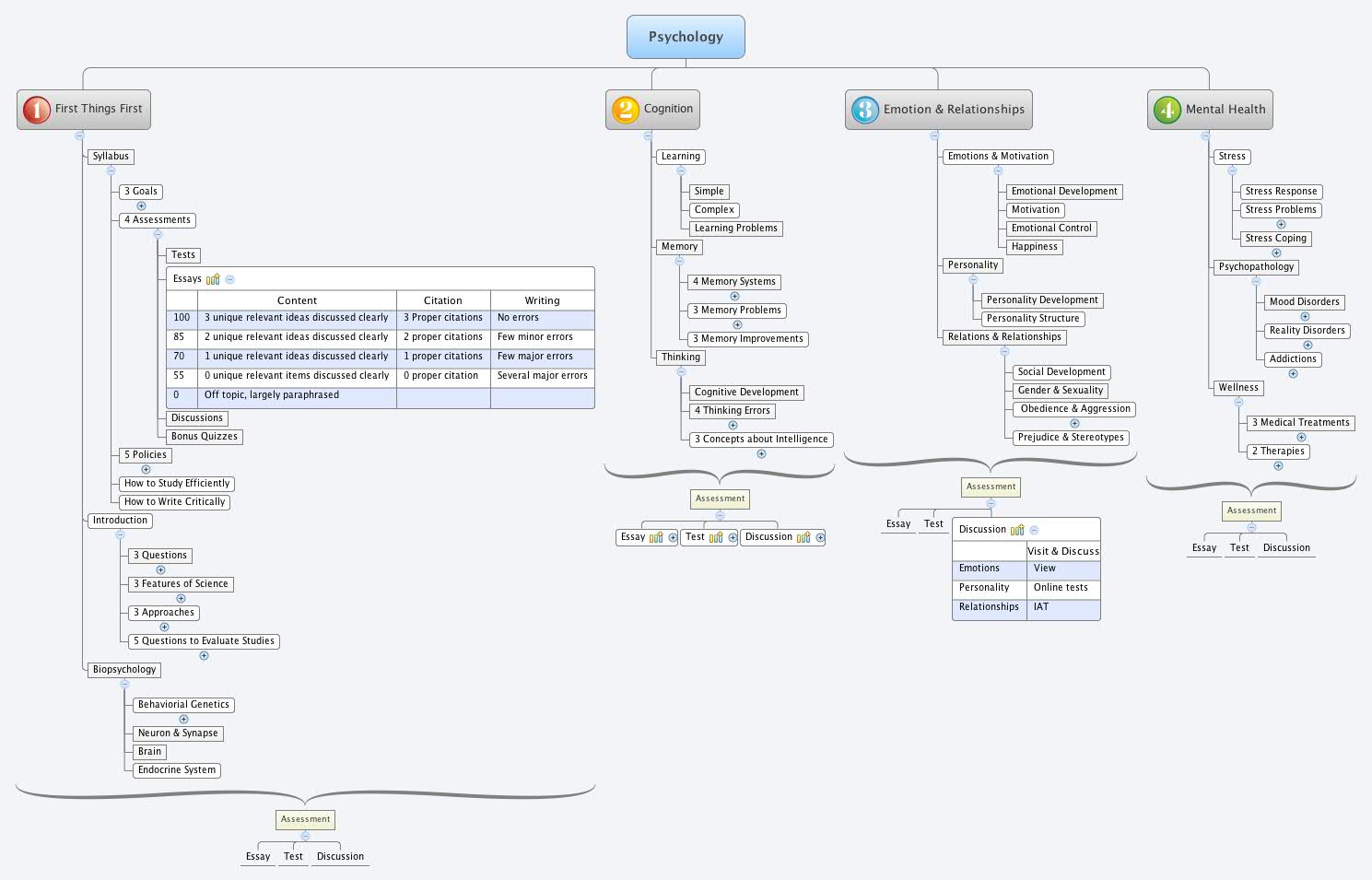Select the Emotion & Relationships main topic

938,110
